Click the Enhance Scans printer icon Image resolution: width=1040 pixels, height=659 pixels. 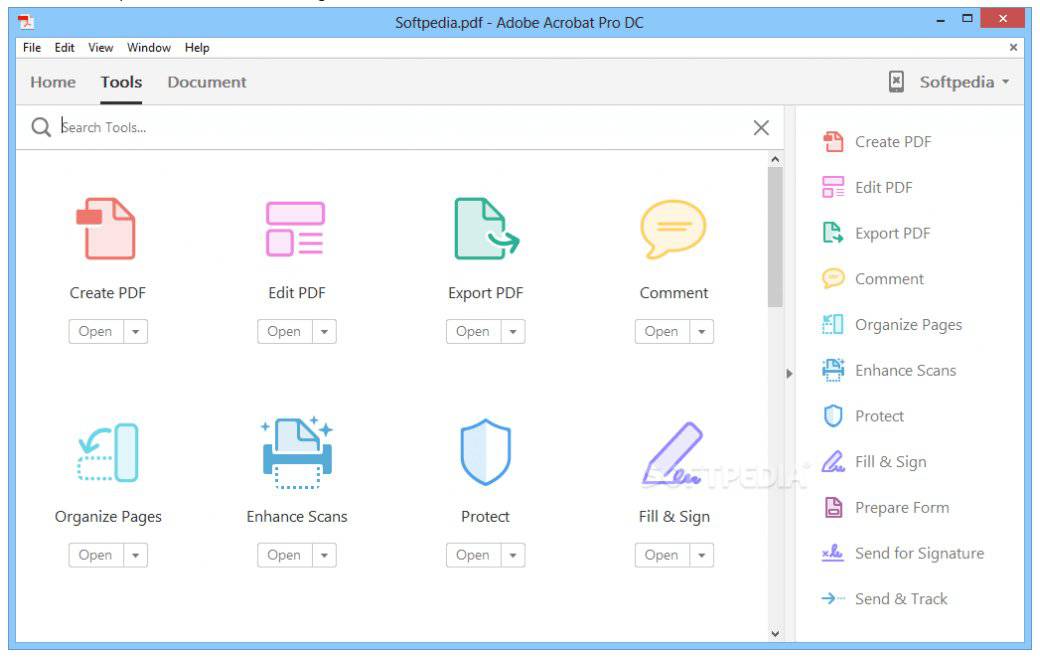coord(296,452)
